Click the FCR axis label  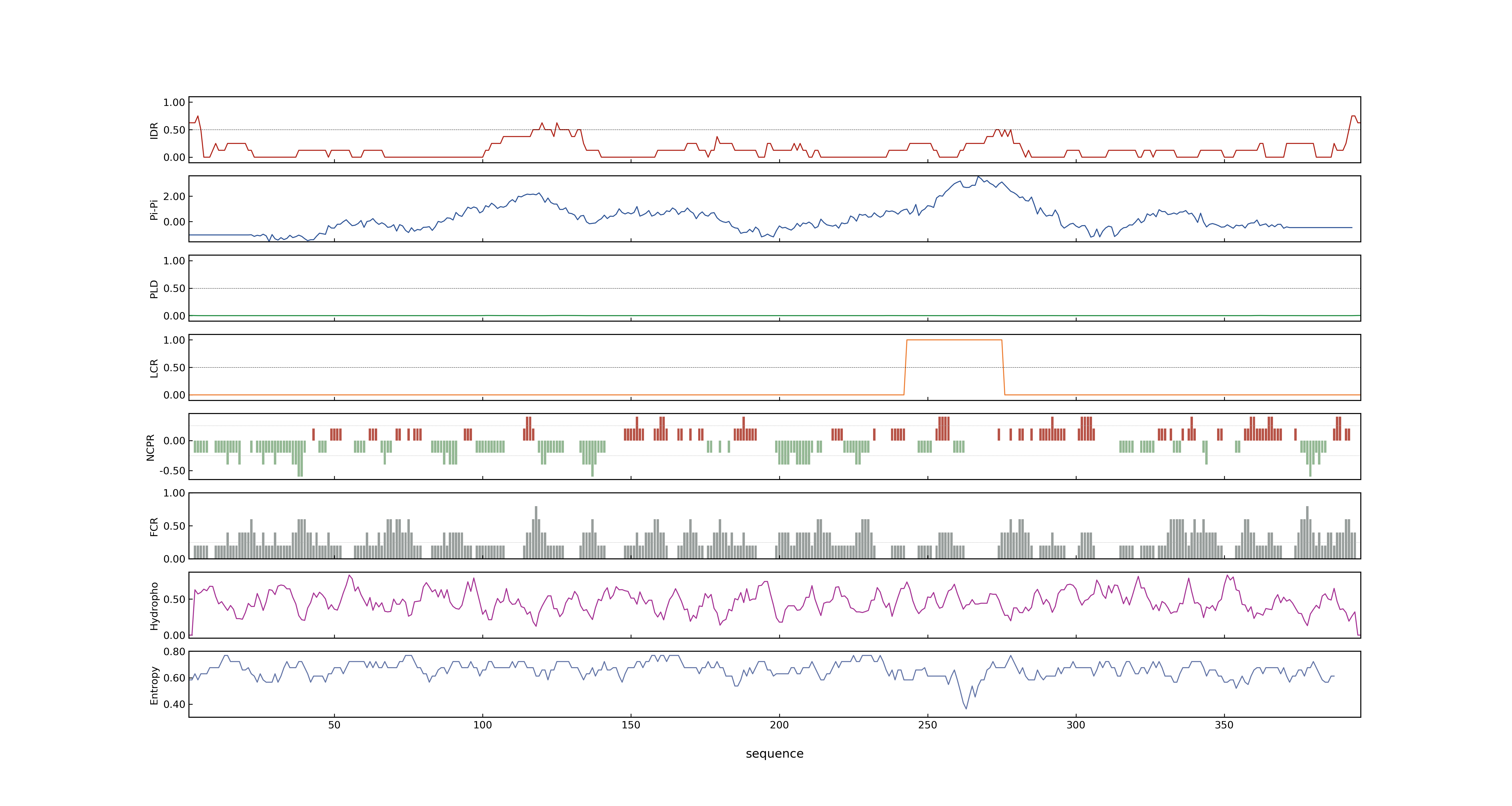(154, 526)
